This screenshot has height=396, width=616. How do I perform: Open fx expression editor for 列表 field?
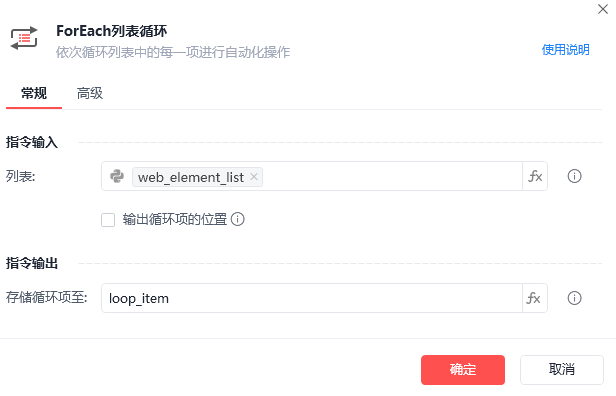click(535, 176)
